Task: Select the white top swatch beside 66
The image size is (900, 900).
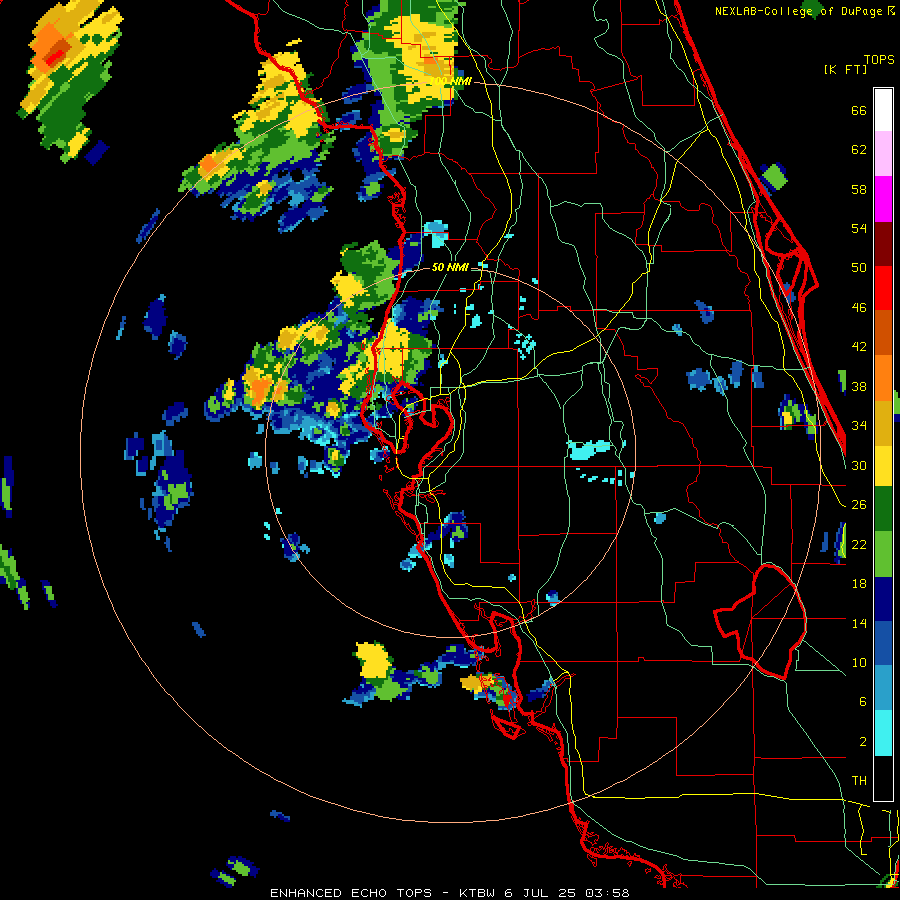Action: (x=883, y=110)
